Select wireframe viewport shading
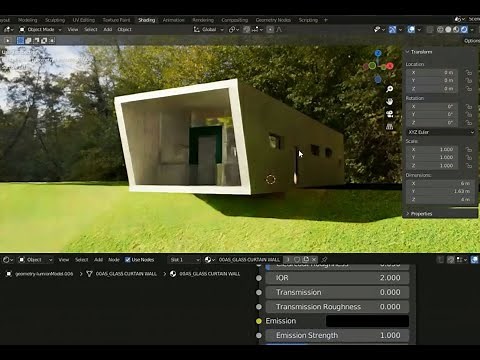Viewport: 480px width, 360px height. (x=440, y=30)
